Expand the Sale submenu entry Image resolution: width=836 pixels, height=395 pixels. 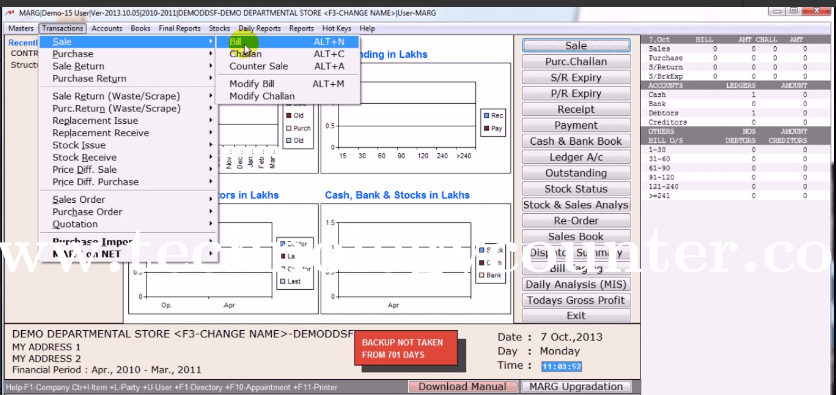point(128,42)
